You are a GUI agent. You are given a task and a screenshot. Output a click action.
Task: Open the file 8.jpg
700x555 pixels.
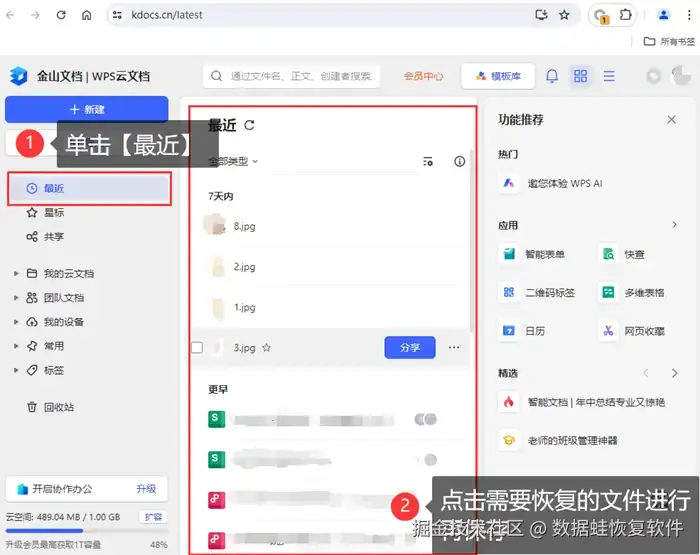pyautogui.click(x=244, y=226)
